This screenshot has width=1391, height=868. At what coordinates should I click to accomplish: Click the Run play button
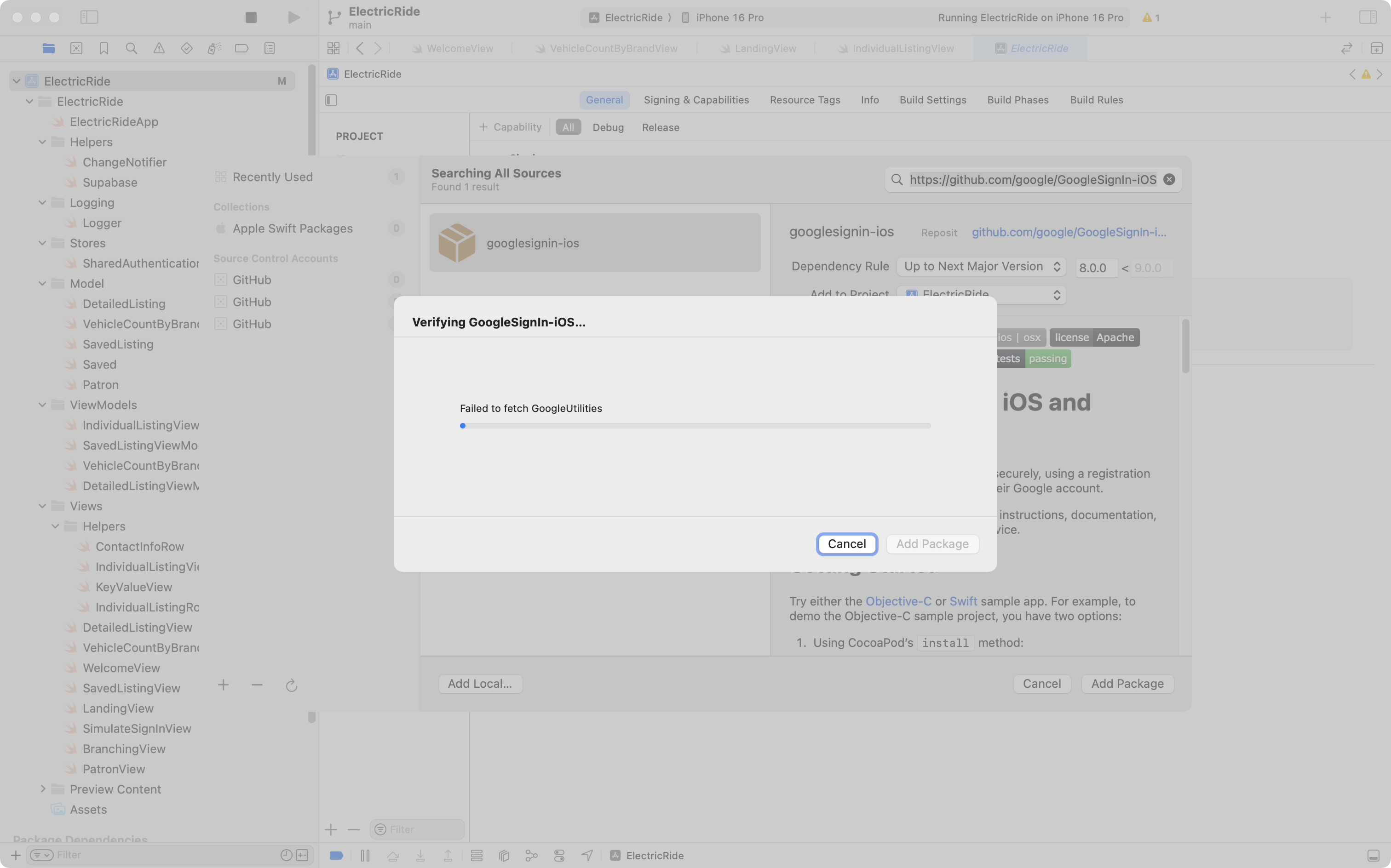pos(293,17)
